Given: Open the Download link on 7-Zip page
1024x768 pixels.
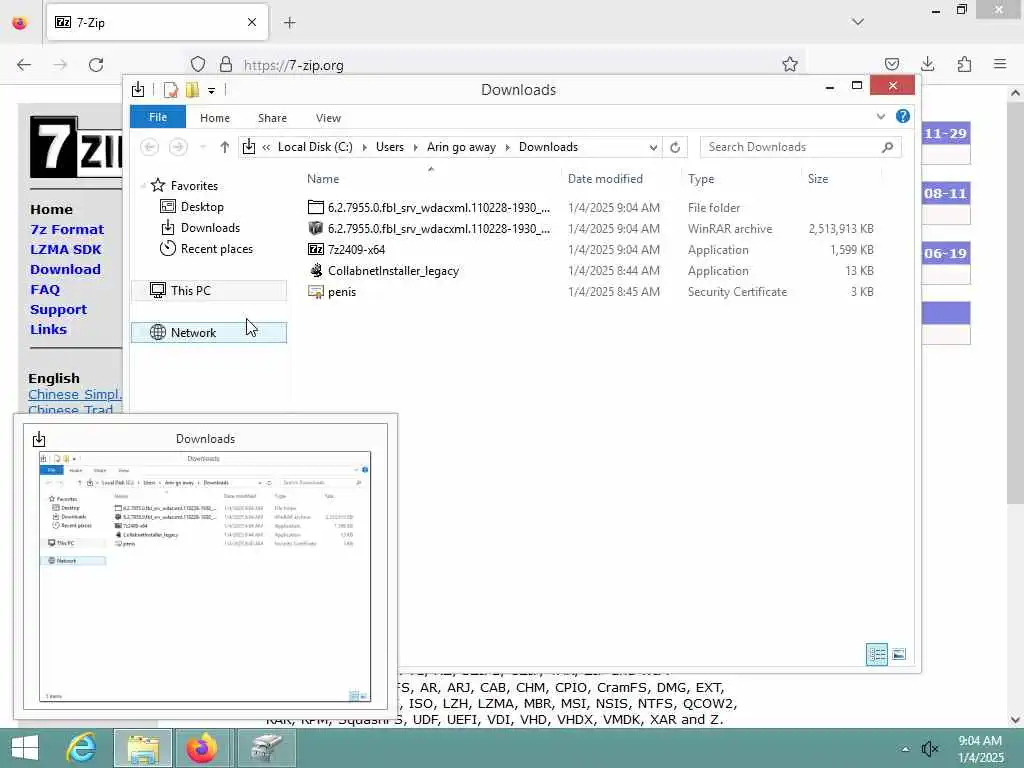Looking at the screenshot, I should coord(65,270).
